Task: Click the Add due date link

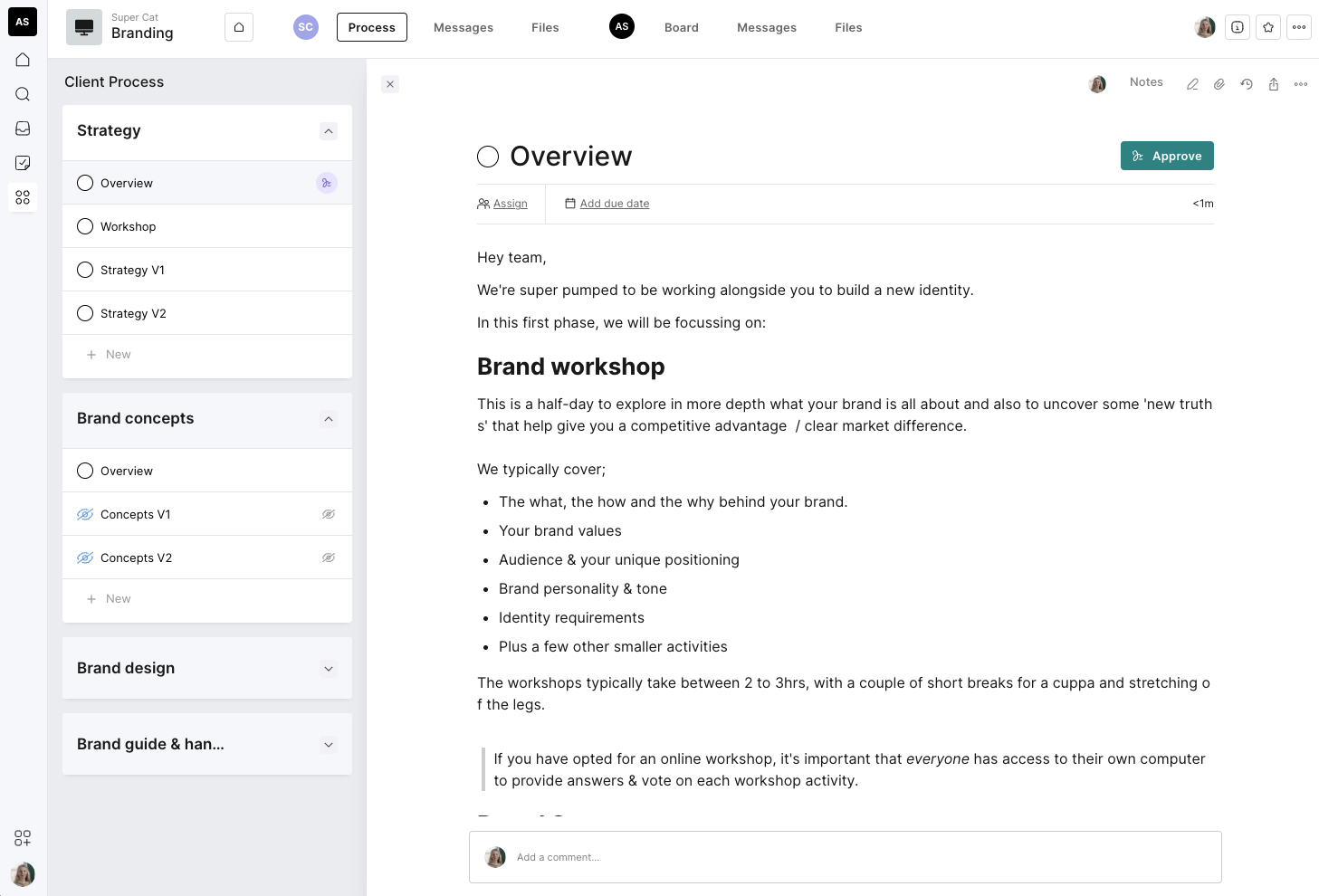Action: pyautogui.click(x=615, y=204)
